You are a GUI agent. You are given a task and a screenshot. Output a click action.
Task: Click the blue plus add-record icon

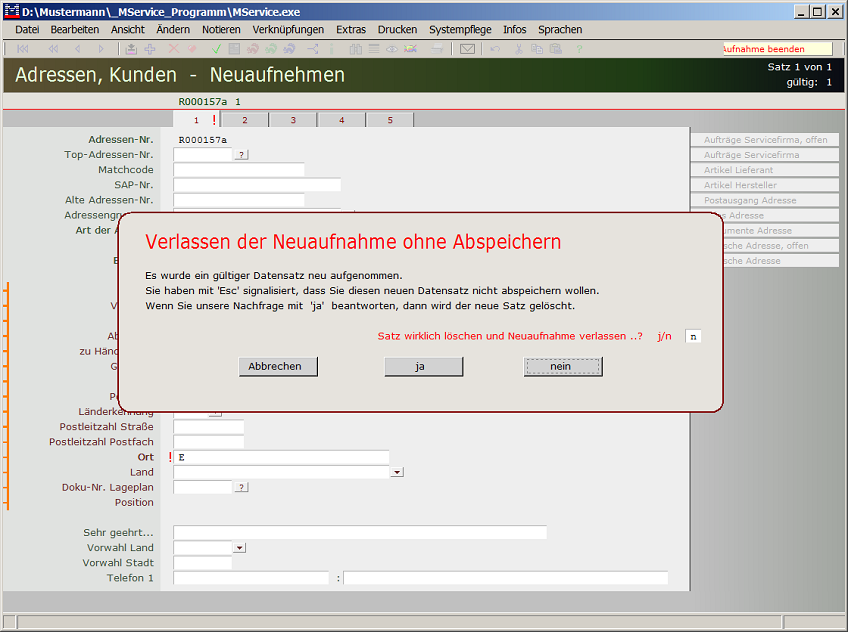[x=150, y=49]
